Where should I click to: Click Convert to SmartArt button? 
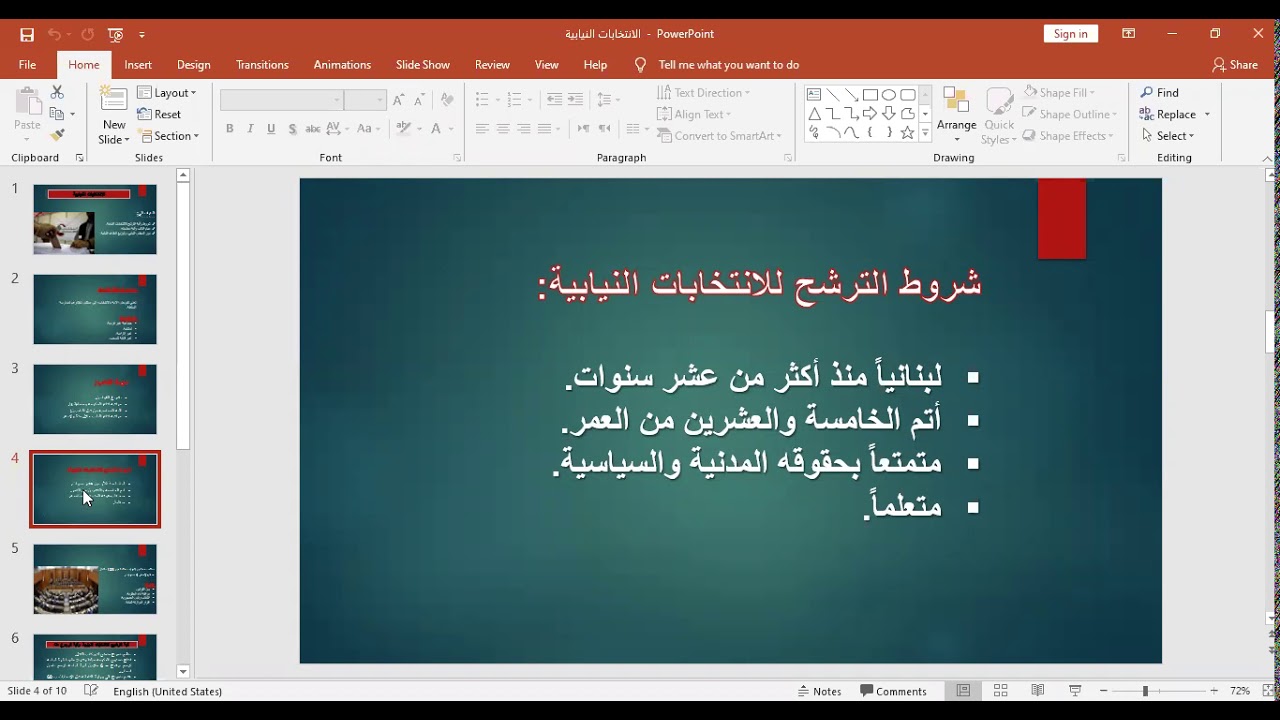[x=718, y=136]
